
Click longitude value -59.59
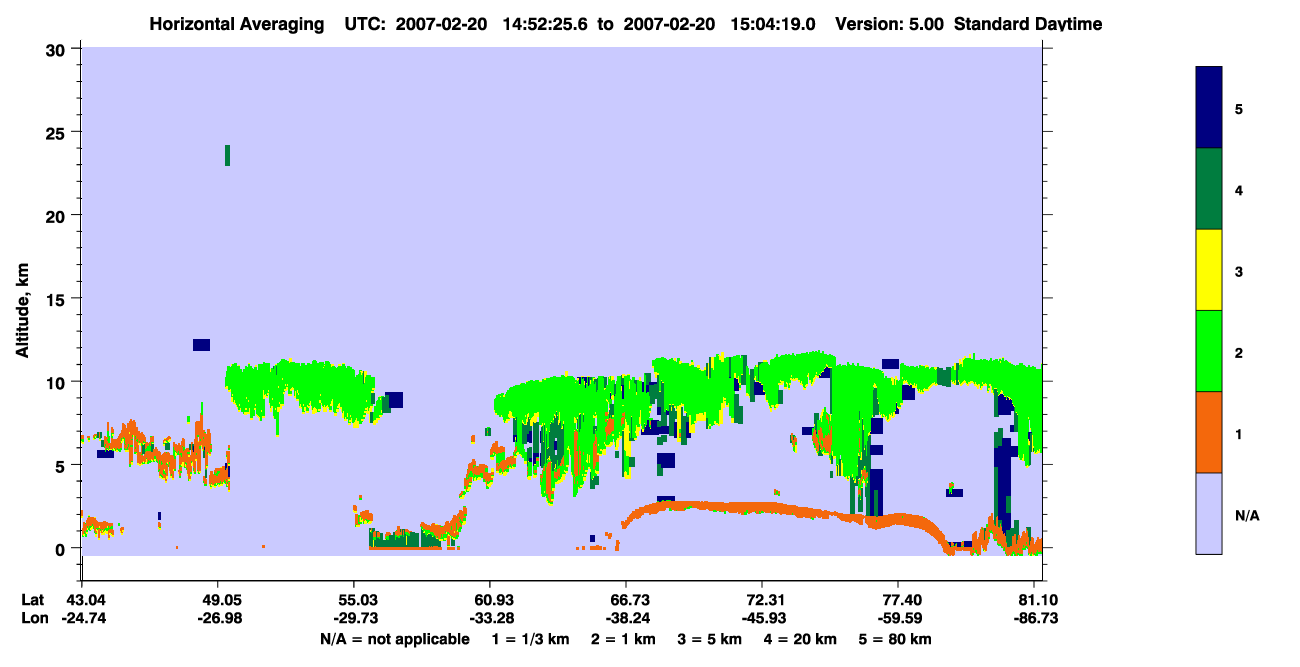[x=898, y=618]
